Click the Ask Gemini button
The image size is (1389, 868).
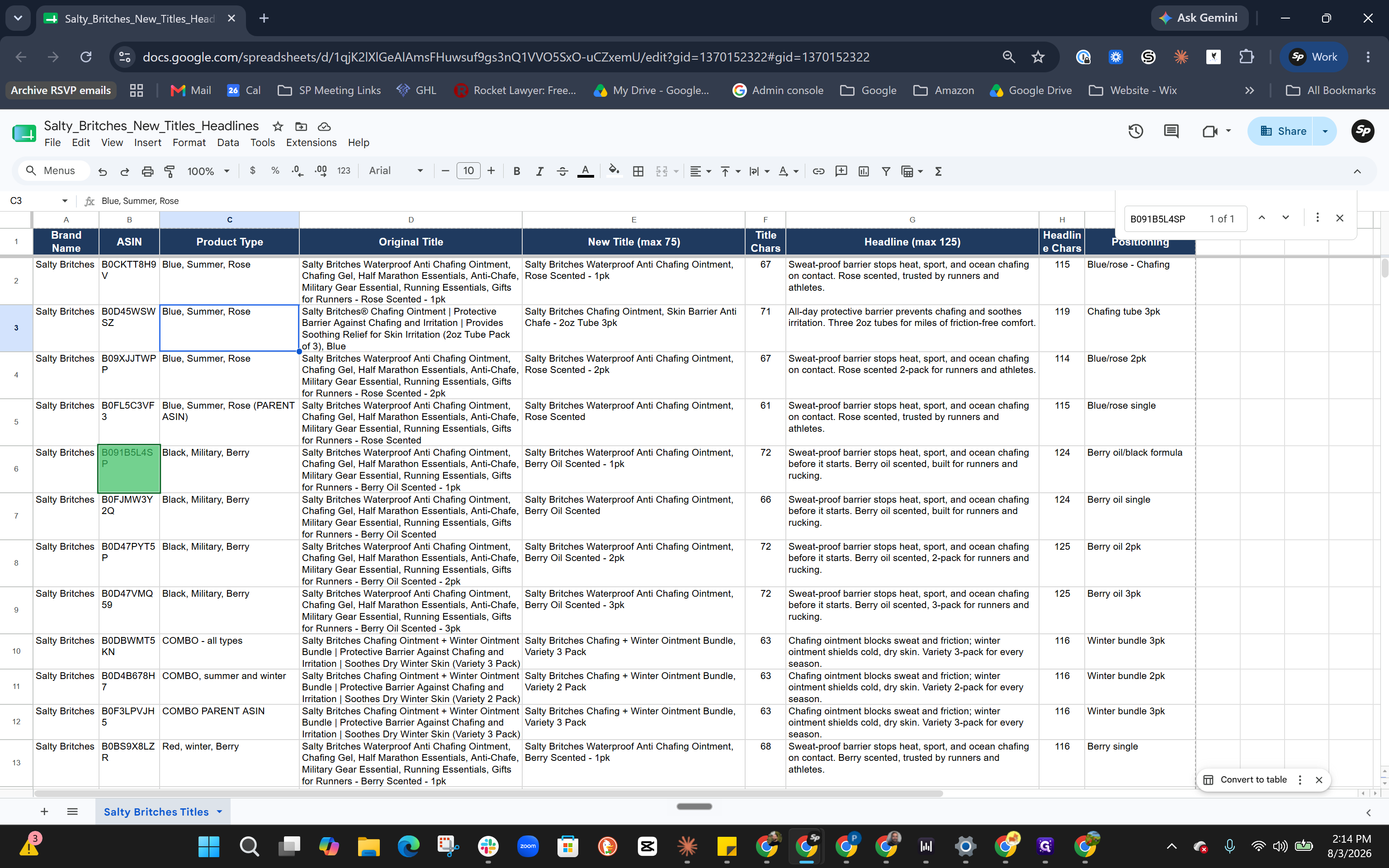pyautogui.click(x=1199, y=19)
